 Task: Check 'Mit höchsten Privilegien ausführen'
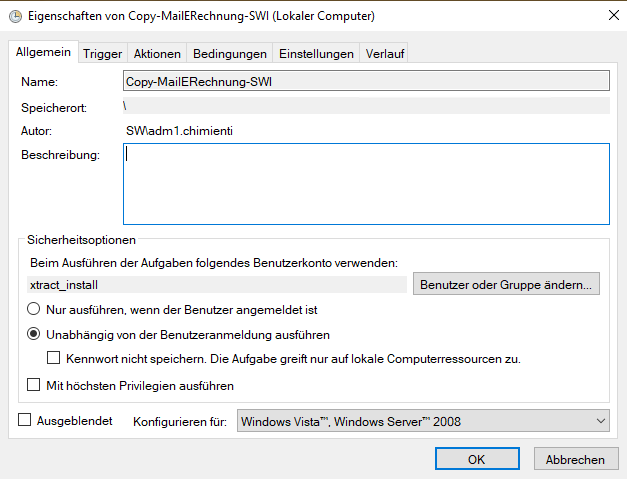click(34, 385)
